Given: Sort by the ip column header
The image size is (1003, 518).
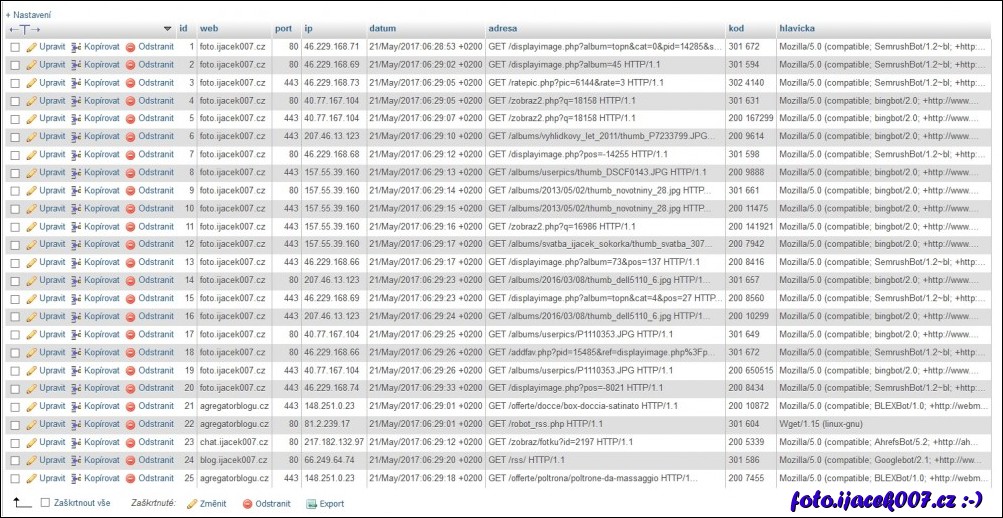Looking at the screenshot, I should pos(308,29).
